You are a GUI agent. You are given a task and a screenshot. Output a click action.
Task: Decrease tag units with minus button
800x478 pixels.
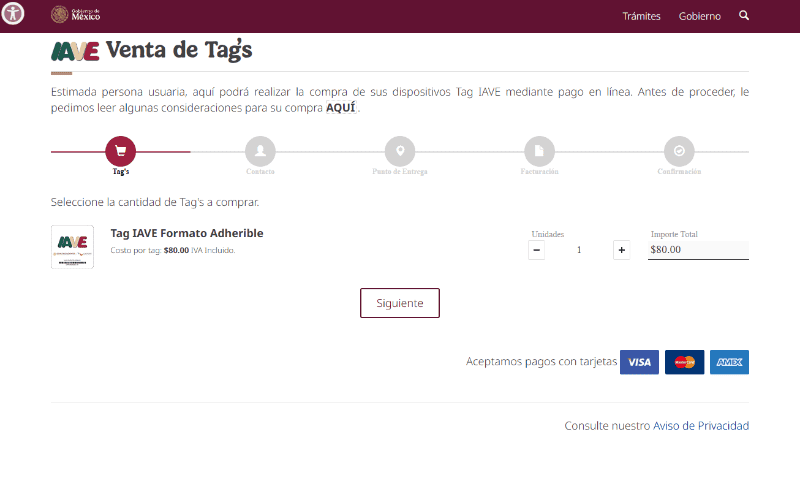(537, 250)
